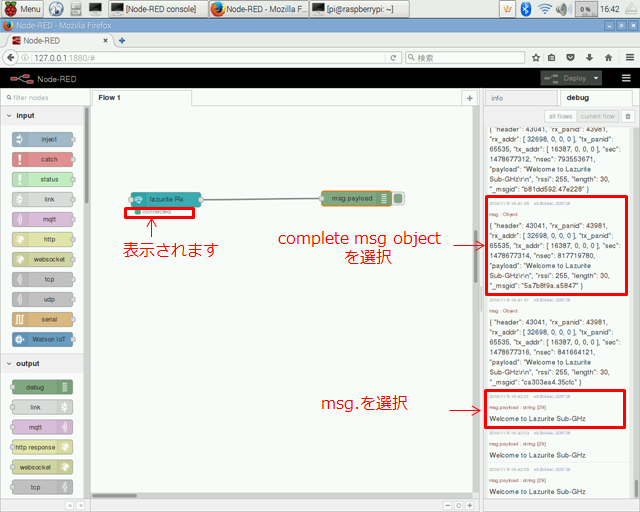Screen dimensions: 640x512
Task: Click the Bluetooth tray icon
Action: coord(526,9)
